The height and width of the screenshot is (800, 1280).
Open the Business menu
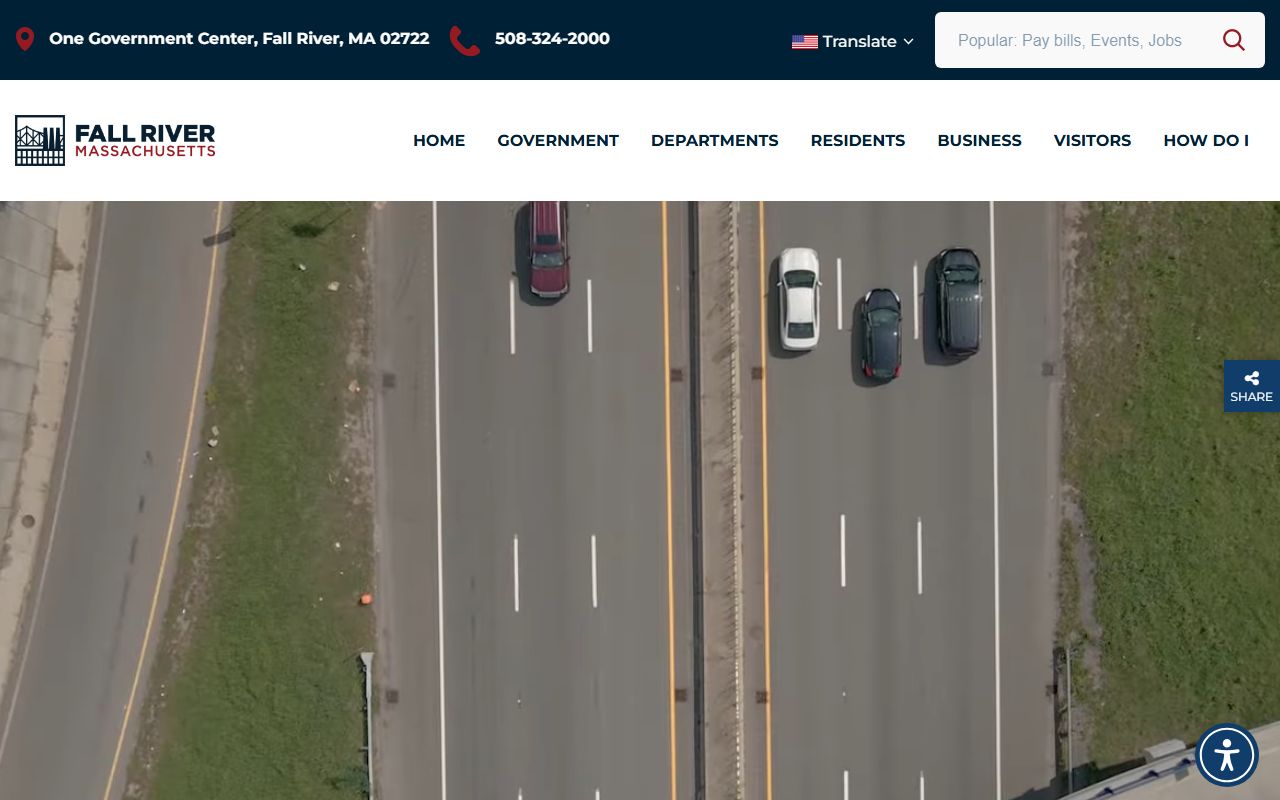click(x=979, y=141)
